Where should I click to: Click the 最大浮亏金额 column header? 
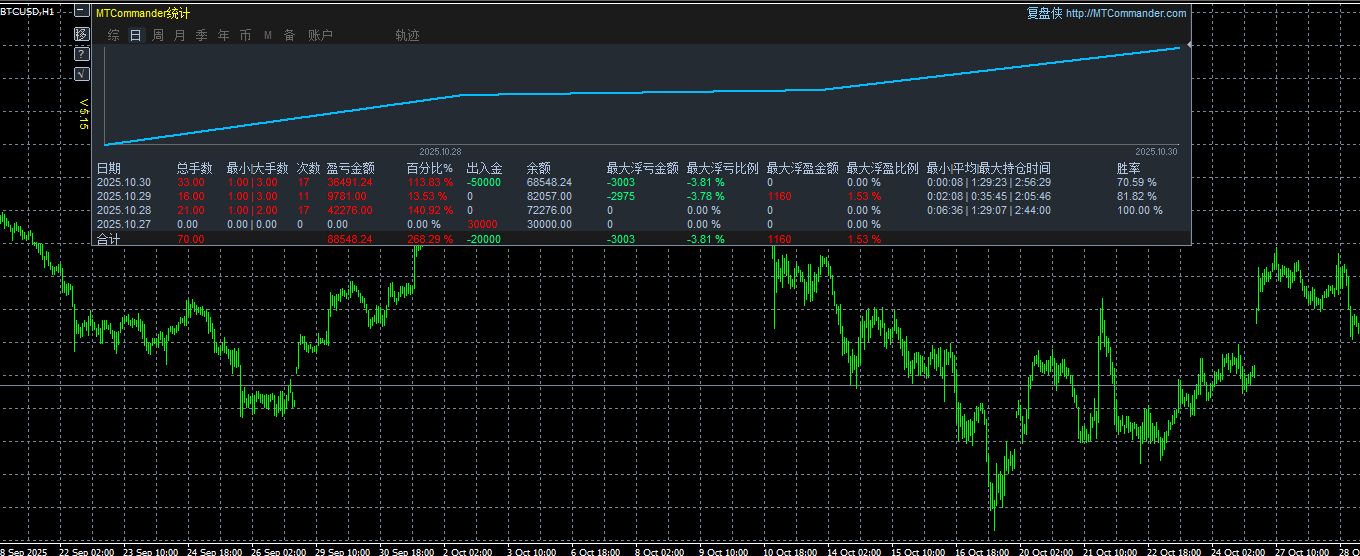click(x=643, y=168)
